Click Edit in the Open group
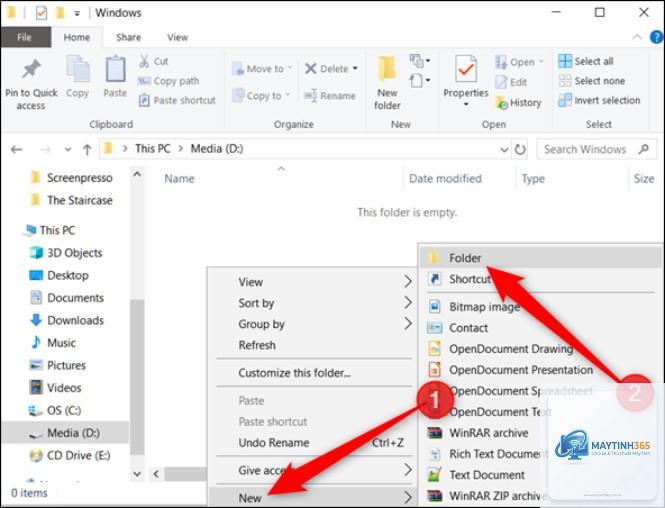The width and height of the screenshot is (665, 508). [x=511, y=82]
